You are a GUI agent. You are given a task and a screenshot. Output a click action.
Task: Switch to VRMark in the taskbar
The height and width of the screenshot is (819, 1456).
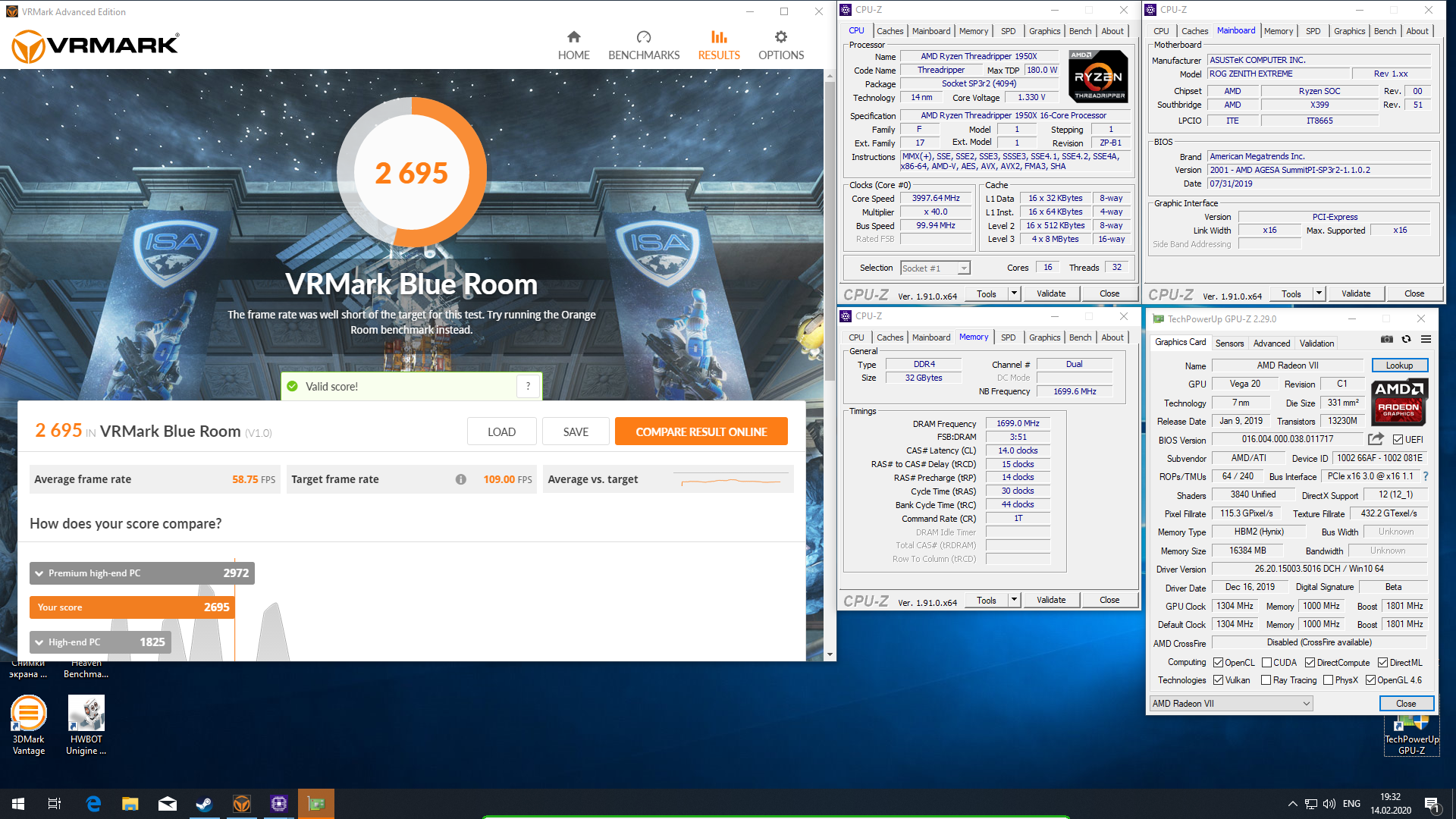coord(242,804)
